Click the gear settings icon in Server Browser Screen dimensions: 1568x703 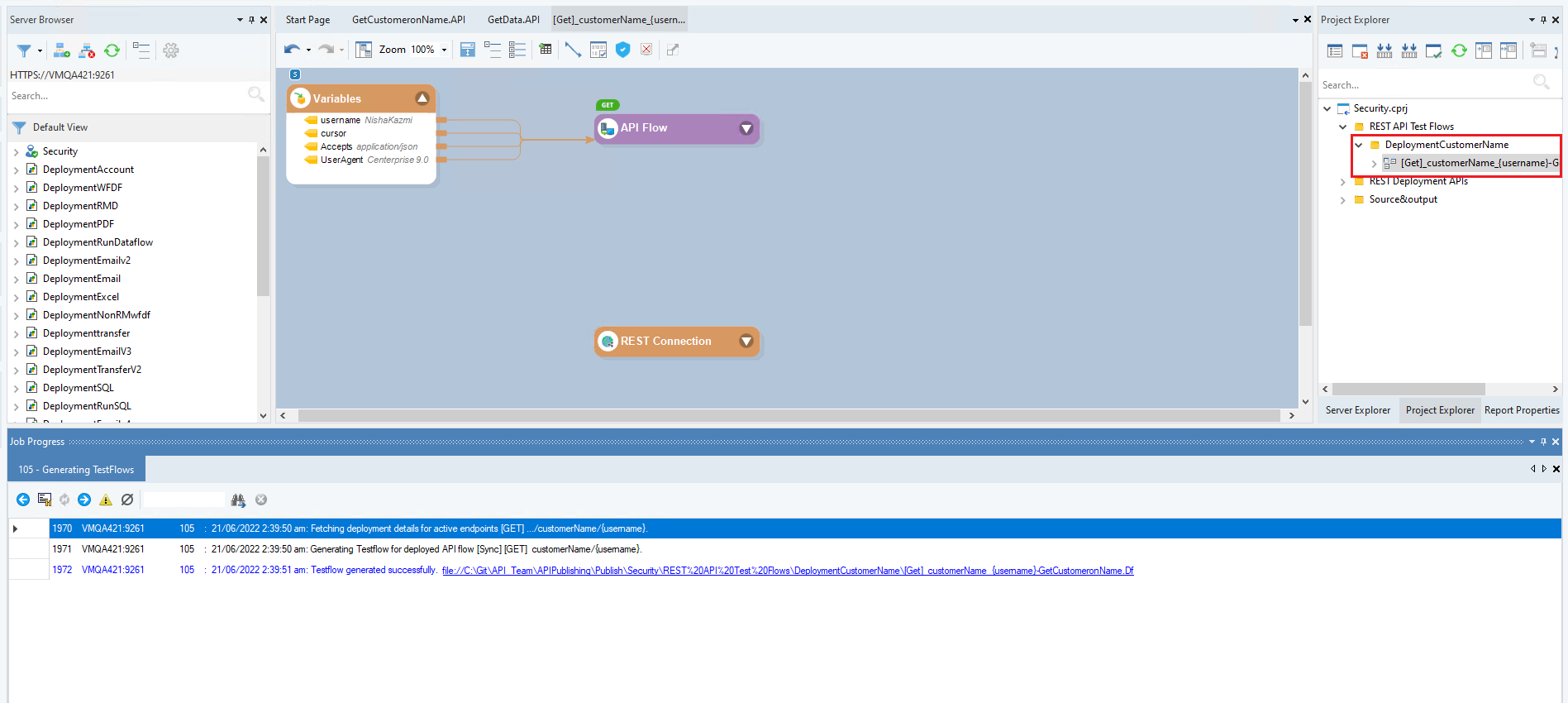coord(171,50)
